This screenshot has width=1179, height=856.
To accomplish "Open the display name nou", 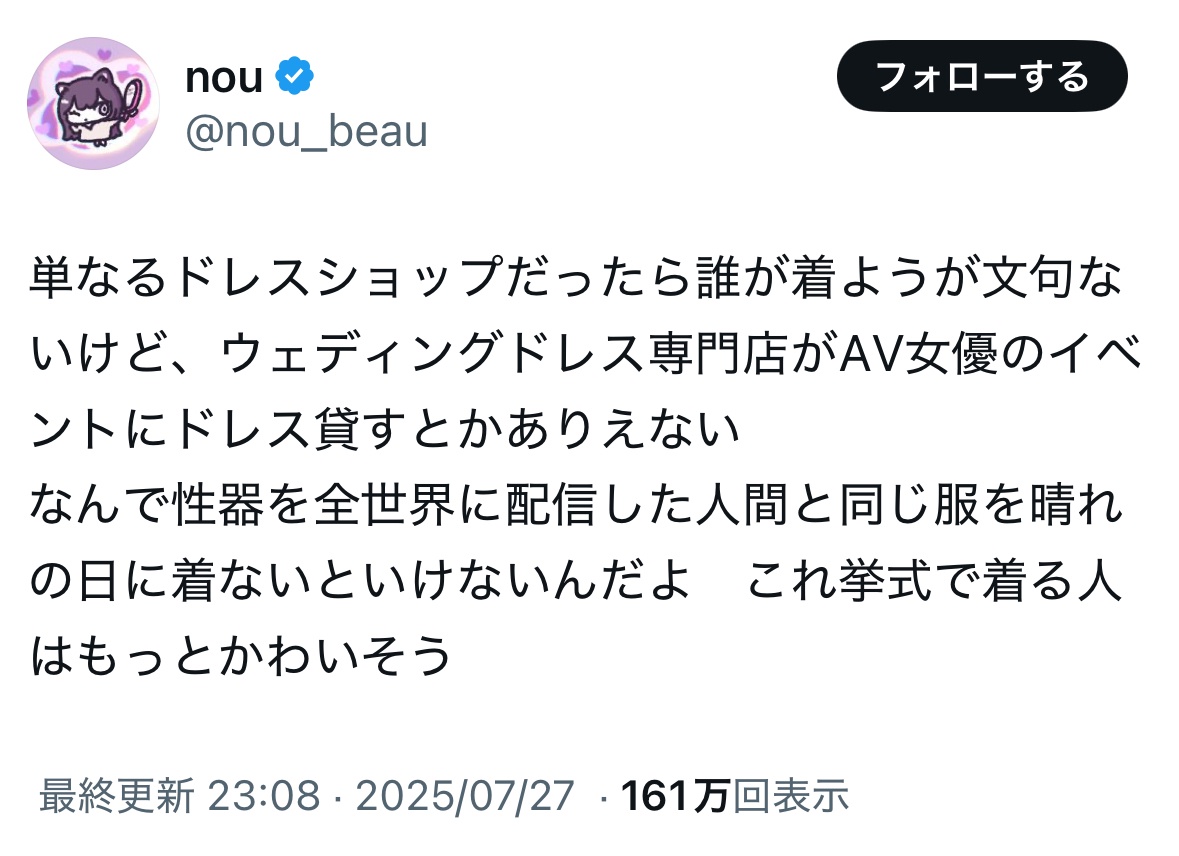I will pos(223,78).
